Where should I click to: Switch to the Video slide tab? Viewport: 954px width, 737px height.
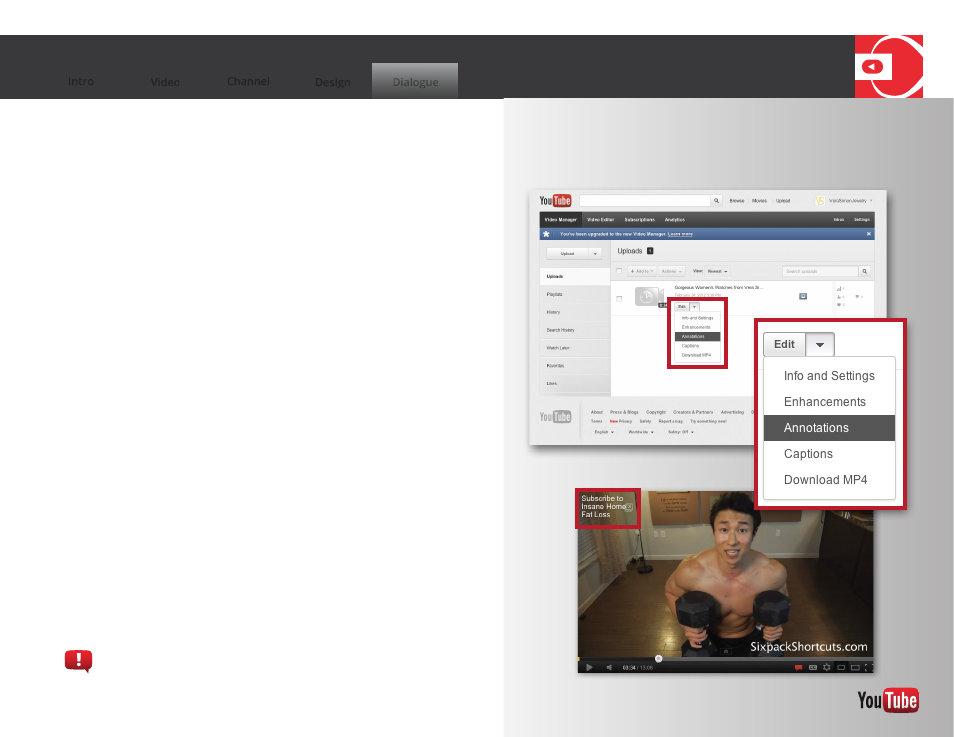coord(165,82)
